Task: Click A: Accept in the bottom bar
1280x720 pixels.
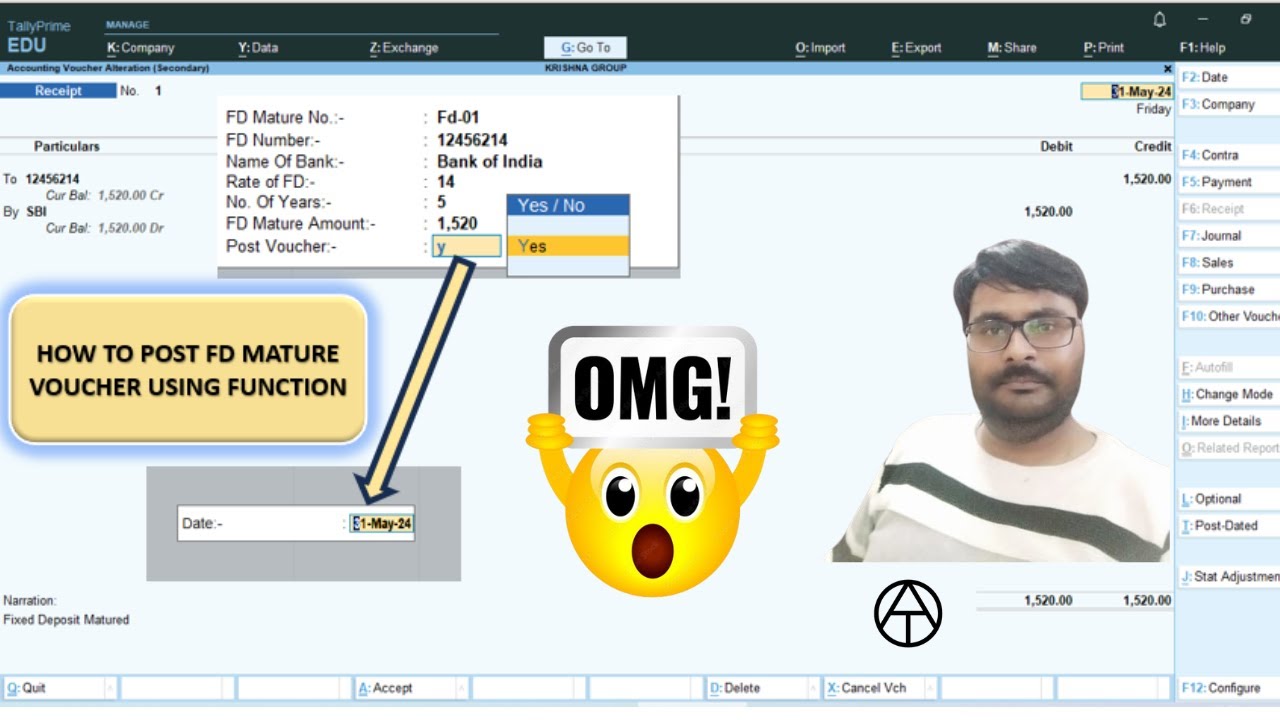Action: 410,688
